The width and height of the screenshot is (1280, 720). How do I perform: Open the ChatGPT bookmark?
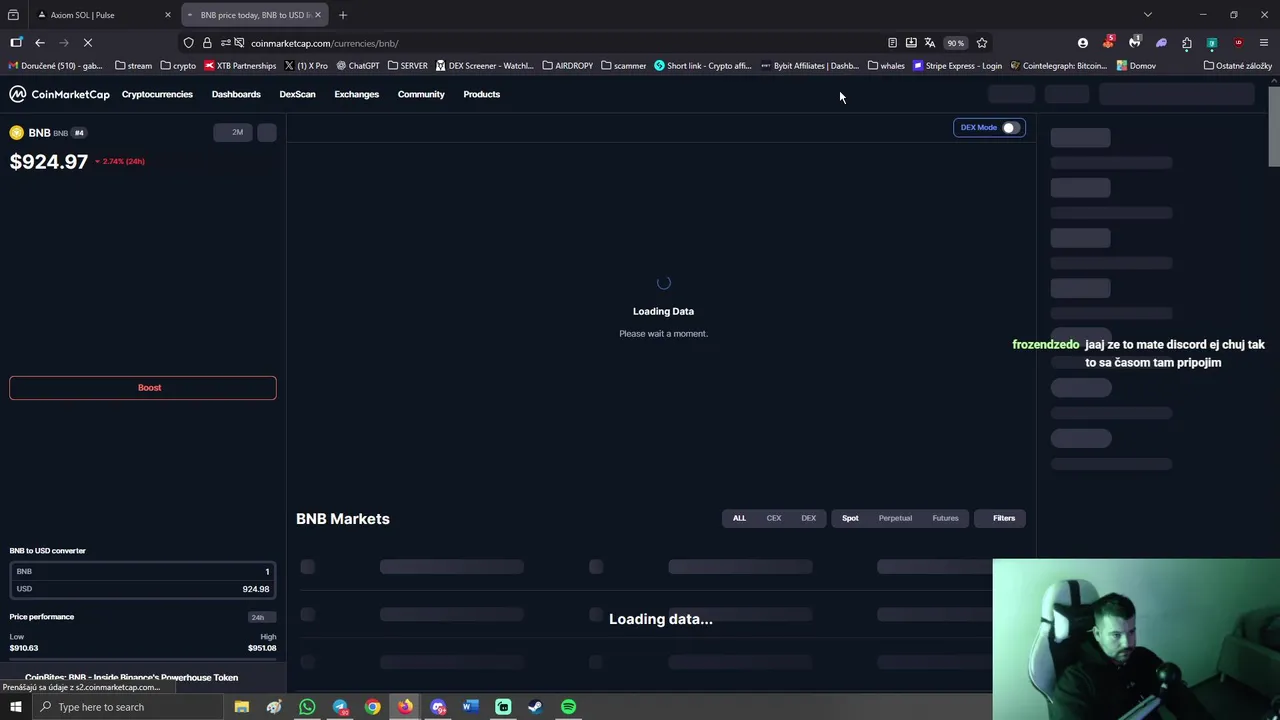point(357,66)
